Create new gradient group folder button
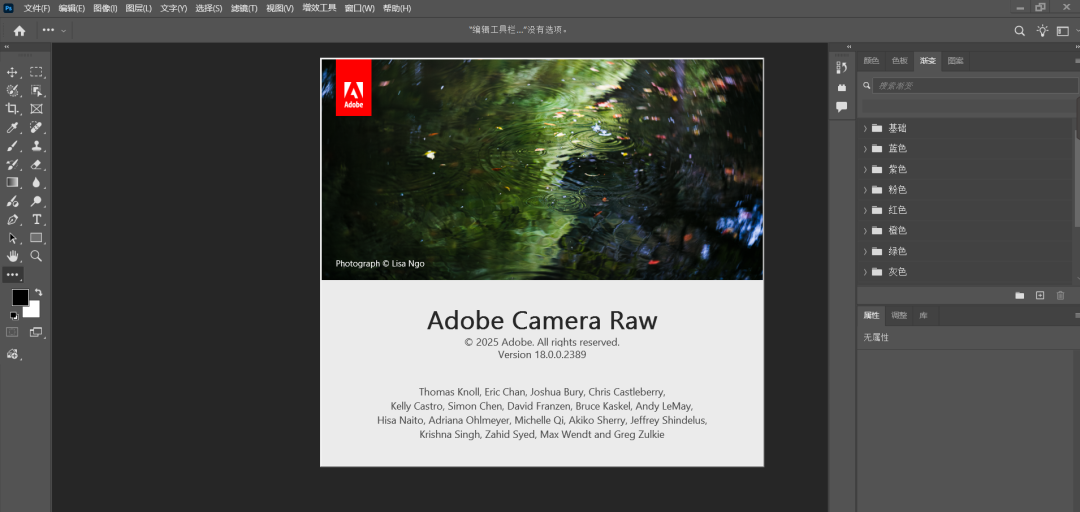 (1019, 296)
